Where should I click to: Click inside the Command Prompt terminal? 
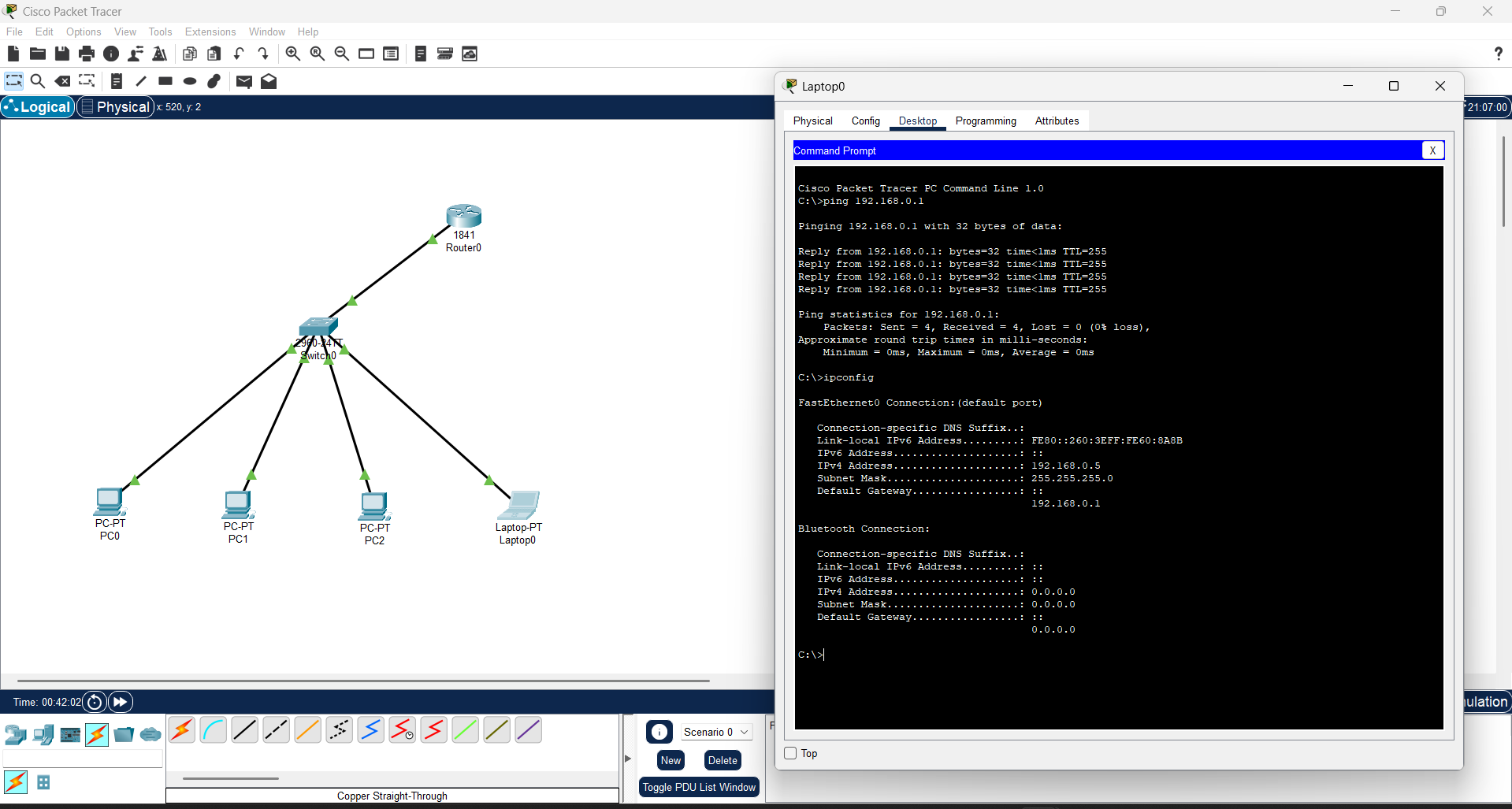[x=1119, y=447]
